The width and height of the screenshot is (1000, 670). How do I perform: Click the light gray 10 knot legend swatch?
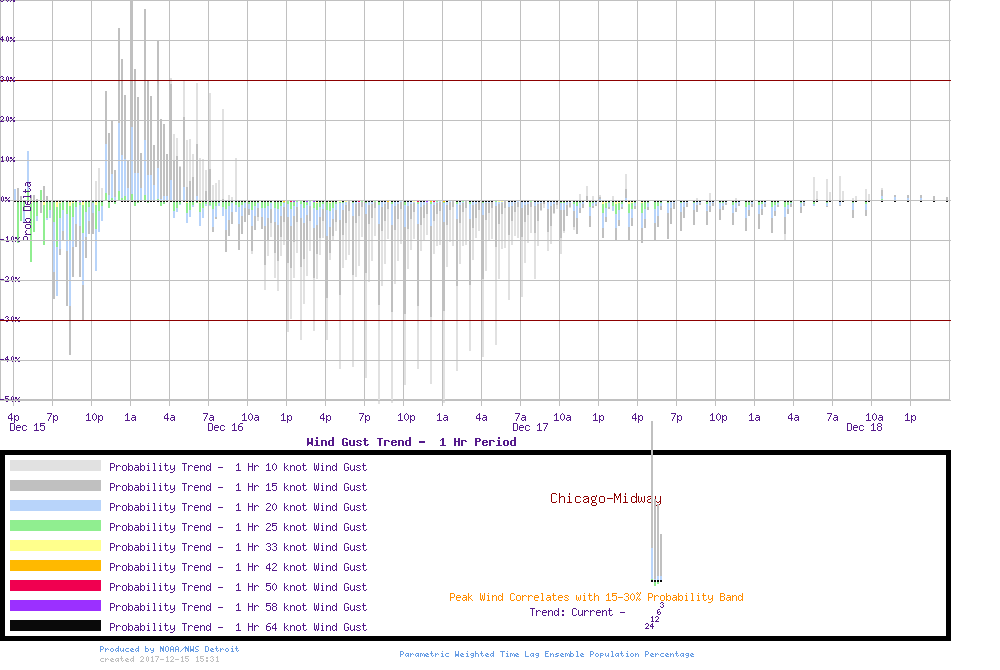pos(55,466)
